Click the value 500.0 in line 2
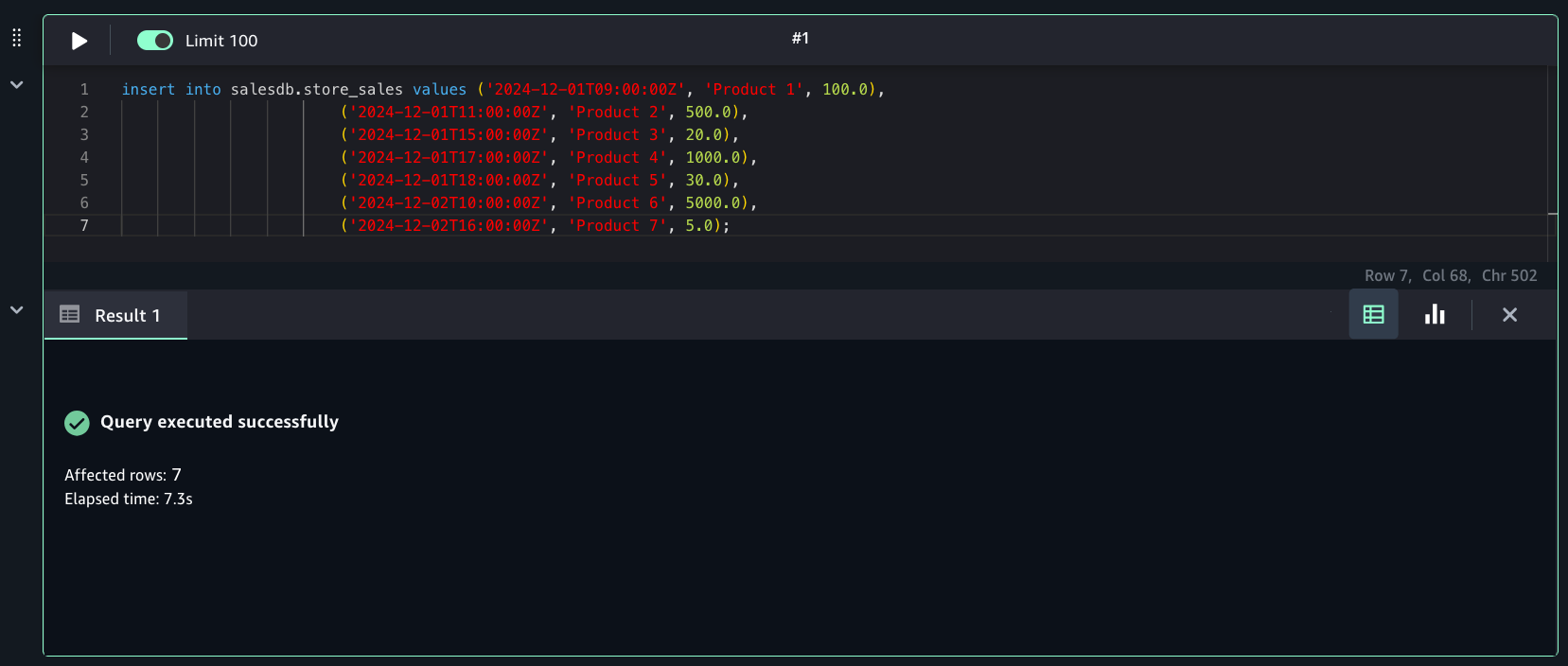Image resolution: width=1568 pixels, height=666 pixels. pos(709,112)
